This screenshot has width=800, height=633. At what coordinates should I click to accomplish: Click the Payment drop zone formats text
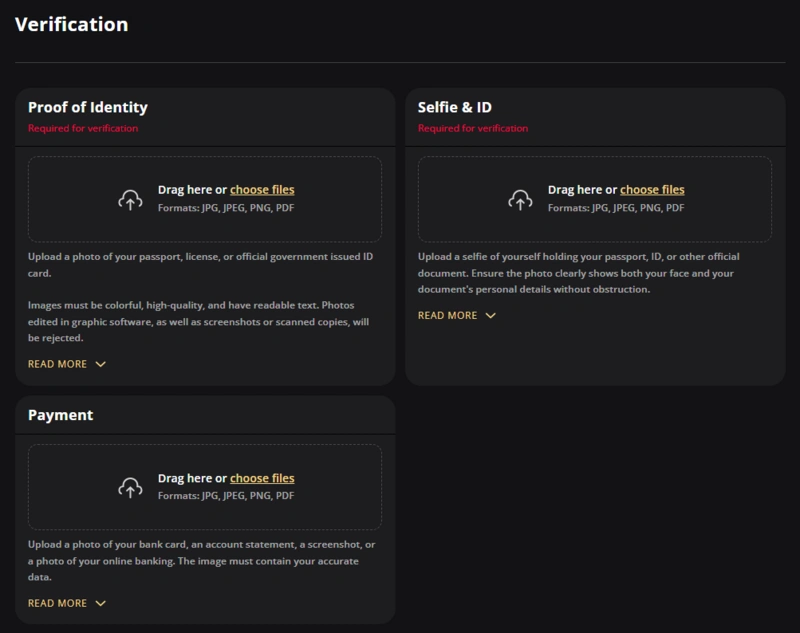coord(226,496)
